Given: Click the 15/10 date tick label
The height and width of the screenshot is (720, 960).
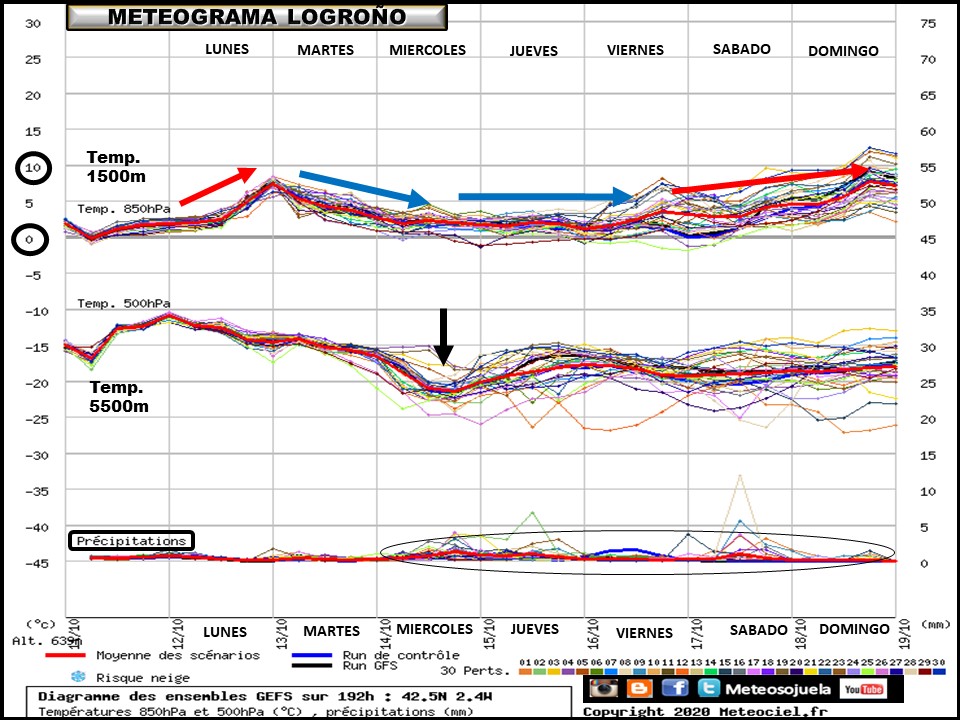Looking at the screenshot, I should tap(490, 633).
